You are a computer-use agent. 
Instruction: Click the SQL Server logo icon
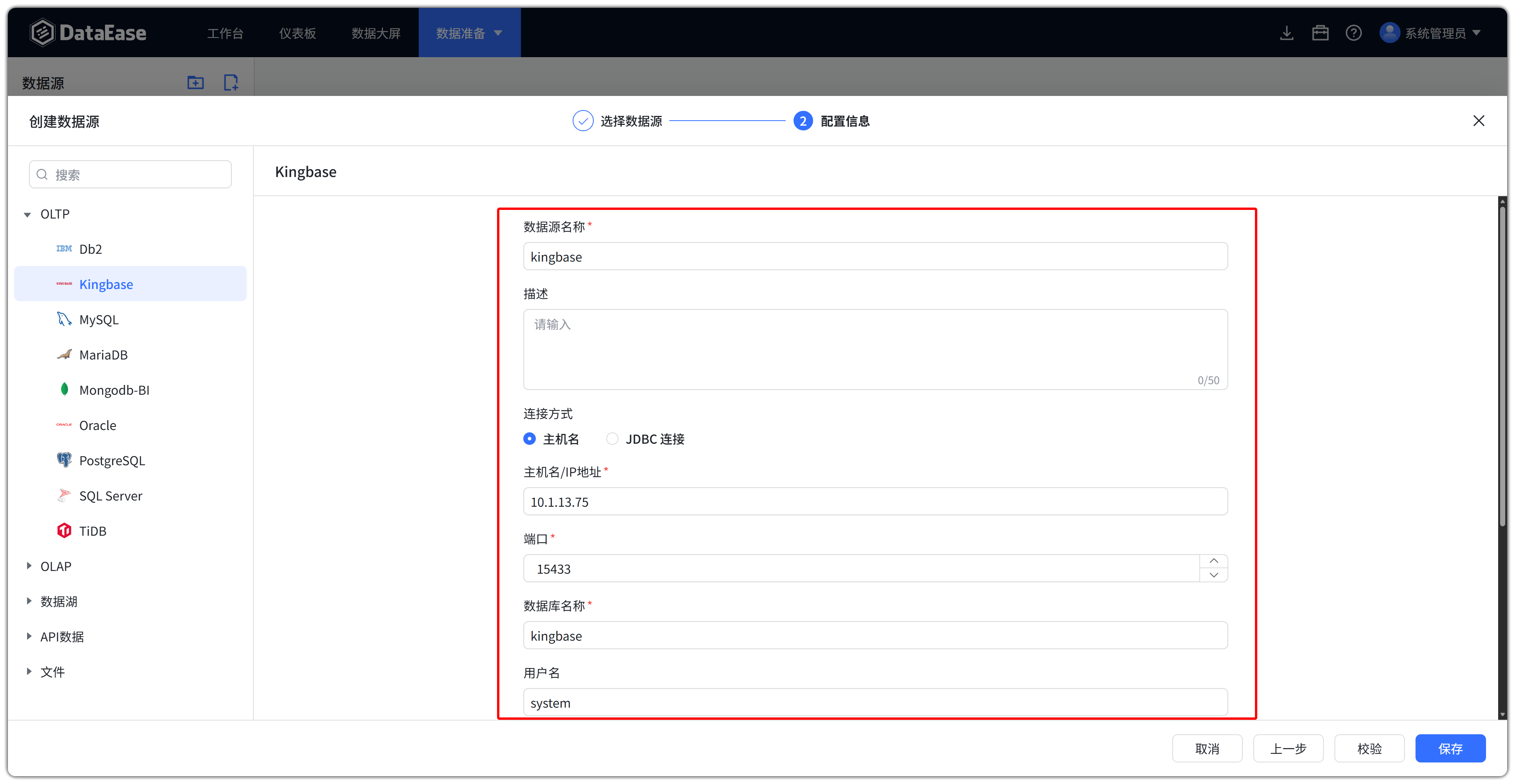click(64, 495)
